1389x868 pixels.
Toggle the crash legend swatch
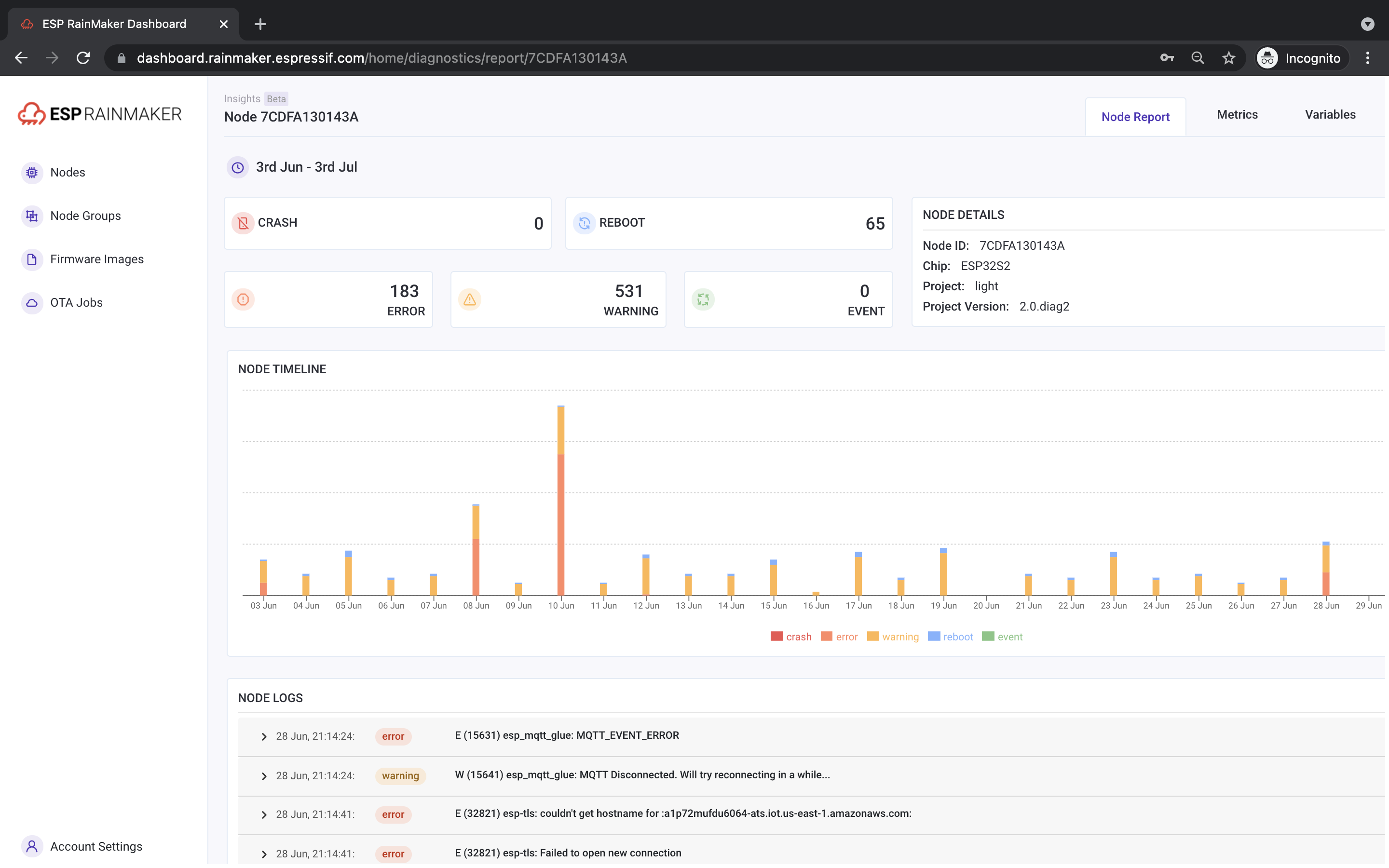pos(776,636)
